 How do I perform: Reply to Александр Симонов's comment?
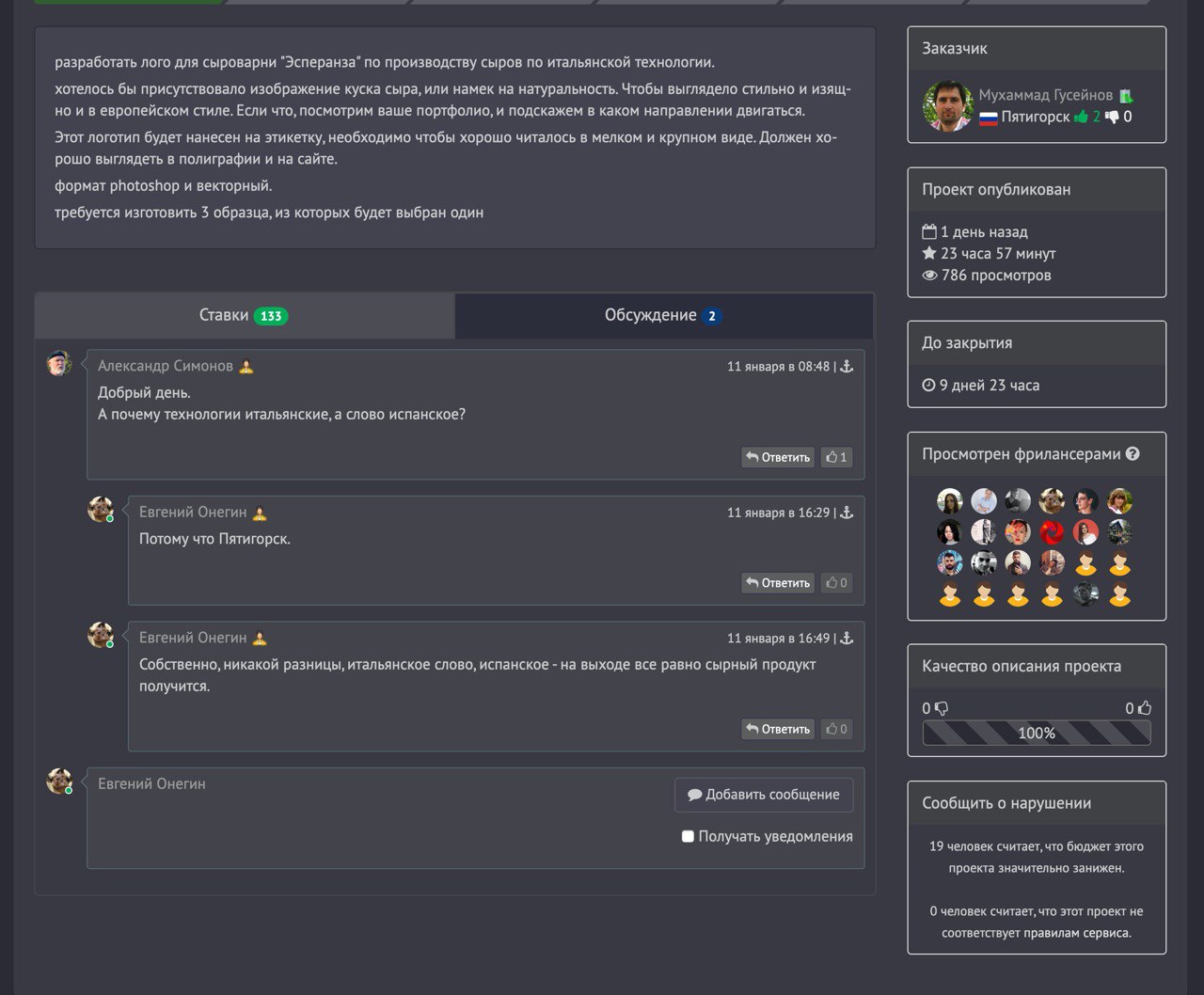778,457
